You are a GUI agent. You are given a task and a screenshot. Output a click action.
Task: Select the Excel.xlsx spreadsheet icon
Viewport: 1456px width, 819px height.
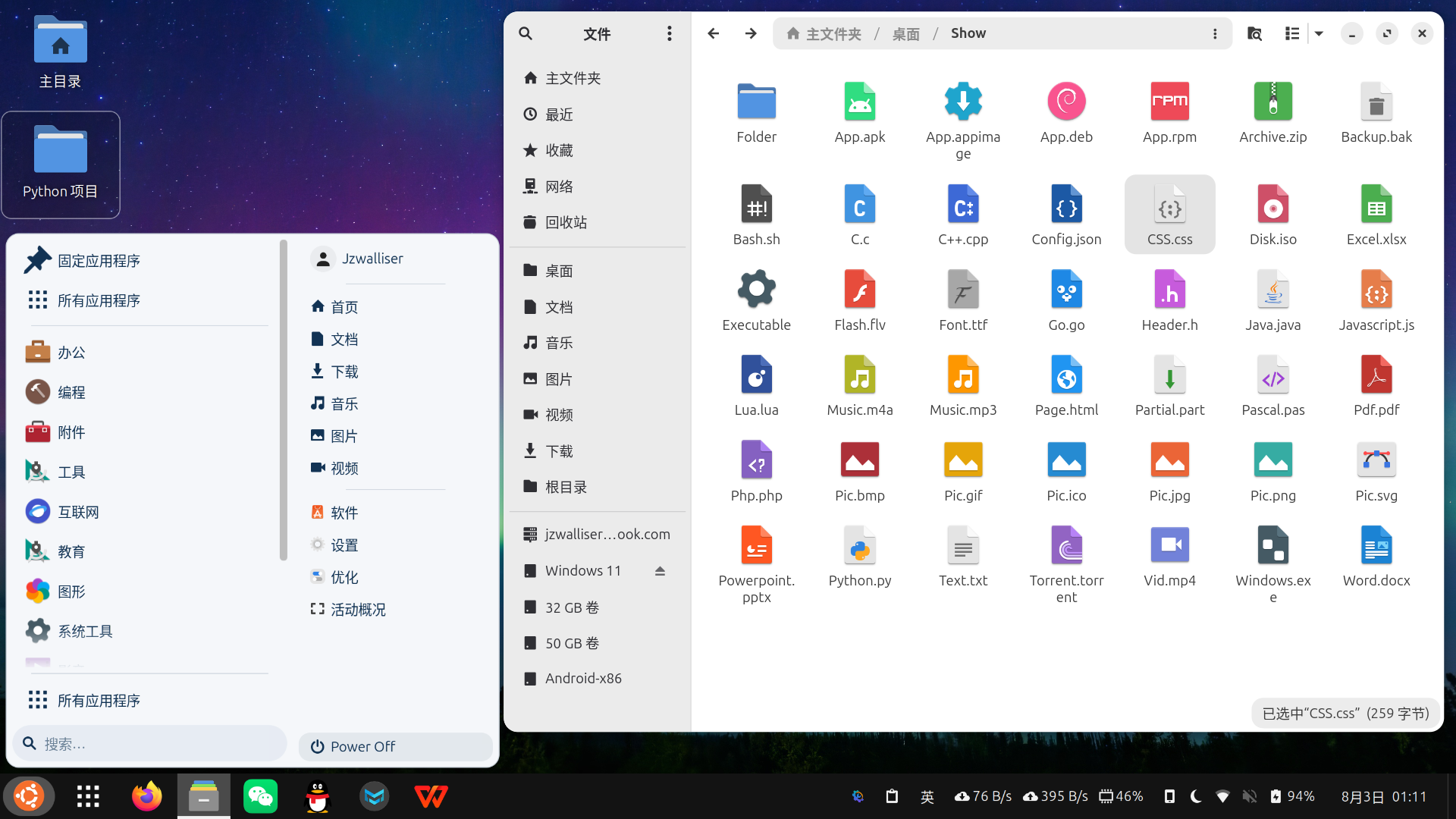point(1376,204)
